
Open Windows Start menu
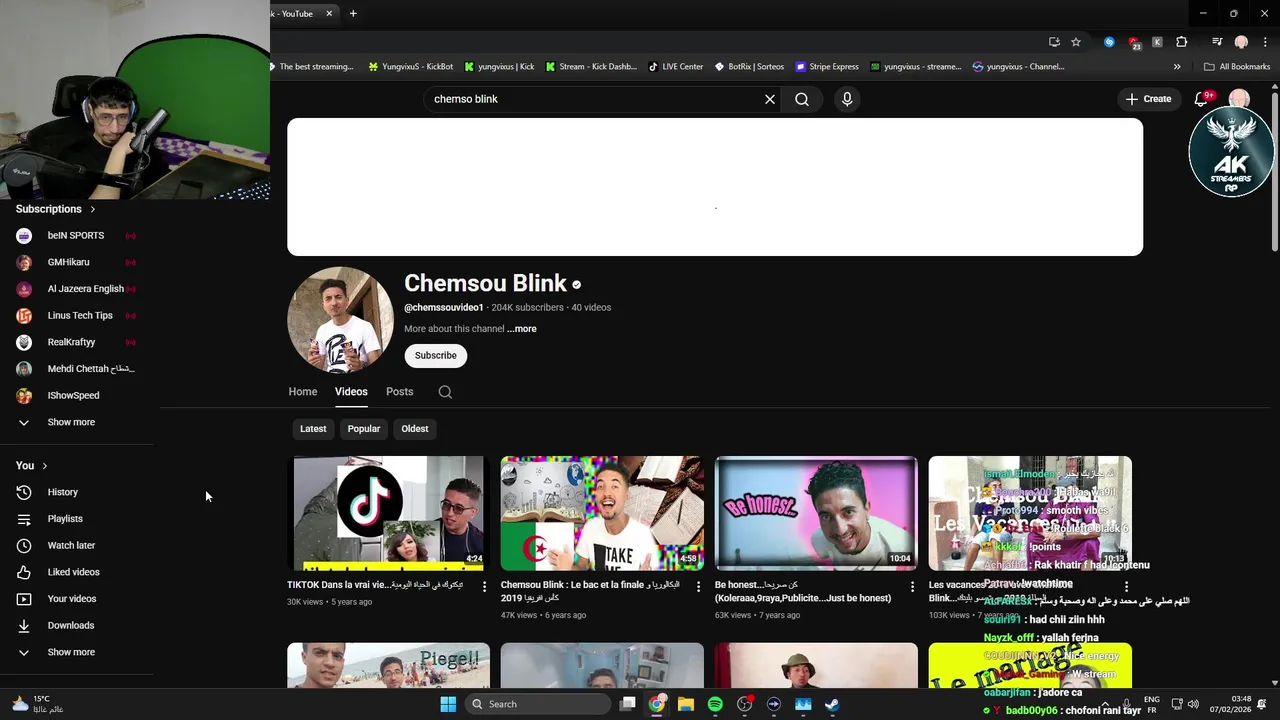coord(448,704)
